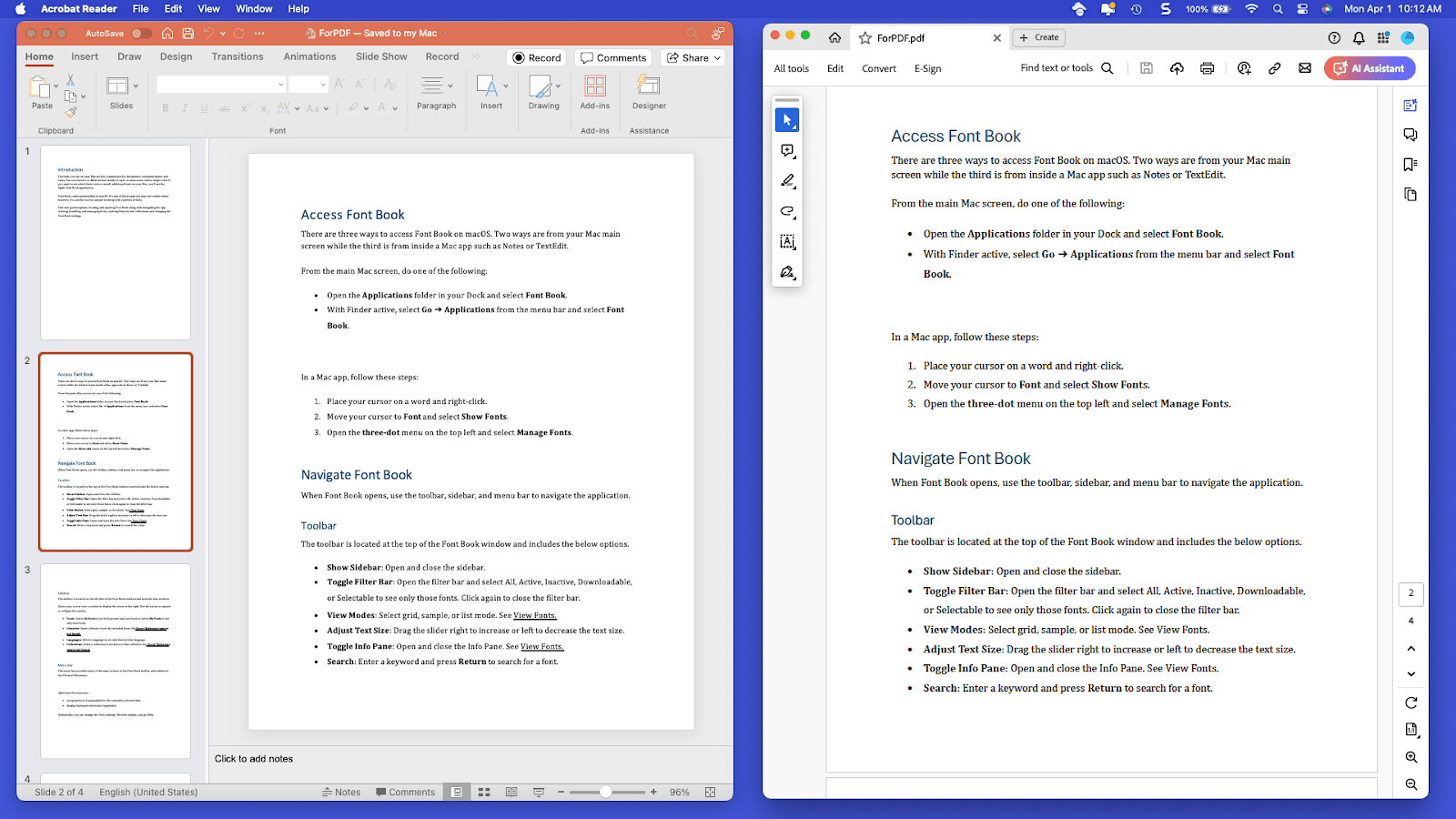Image resolution: width=1456 pixels, height=819 pixels.
Task: Select the freehand Draw tool in Acrobat
Action: click(x=787, y=211)
